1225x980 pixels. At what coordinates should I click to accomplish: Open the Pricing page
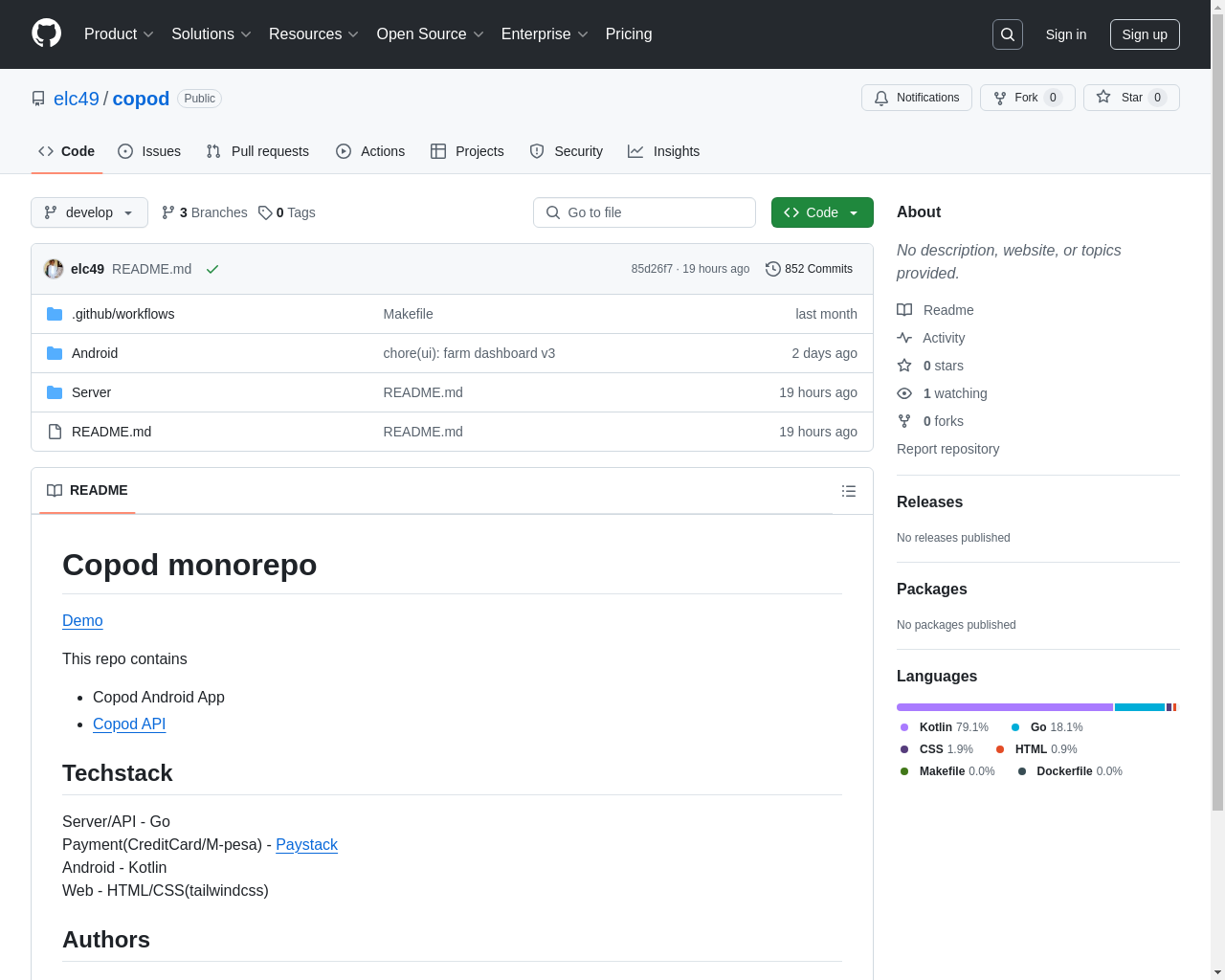pos(629,34)
